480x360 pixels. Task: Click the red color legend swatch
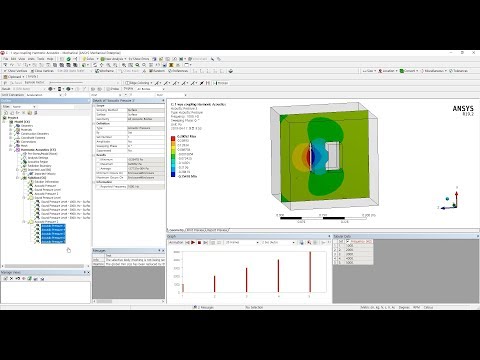click(x=173, y=139)
